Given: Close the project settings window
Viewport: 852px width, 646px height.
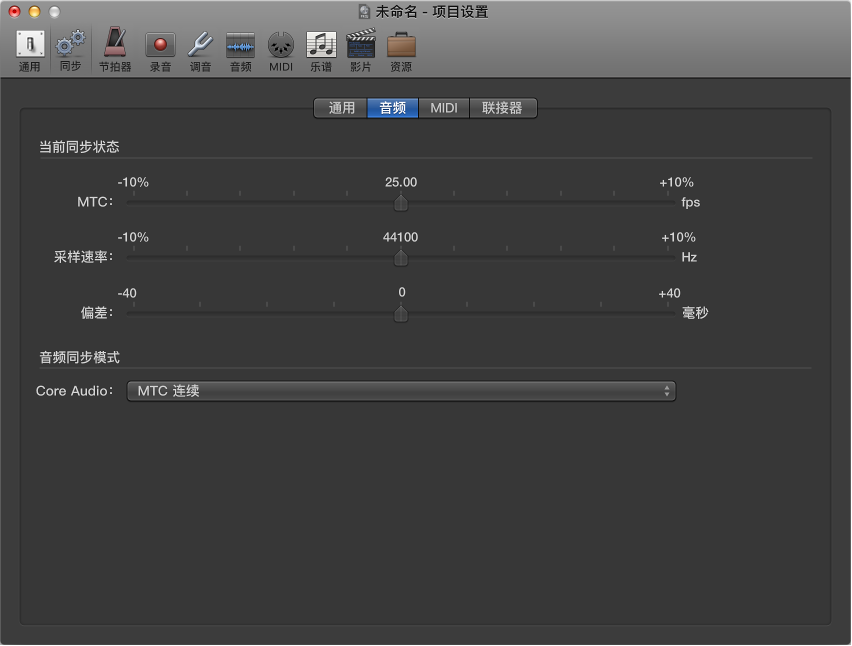Looking at the screenshot, I should pos(15,11).
